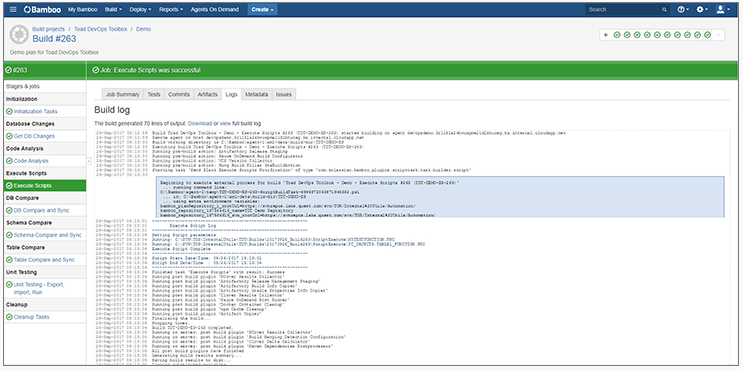Image resolution: width=743 pixels, height=371 pixels.
Task: Open the Create dropdown button
Action: coord(262,9)
